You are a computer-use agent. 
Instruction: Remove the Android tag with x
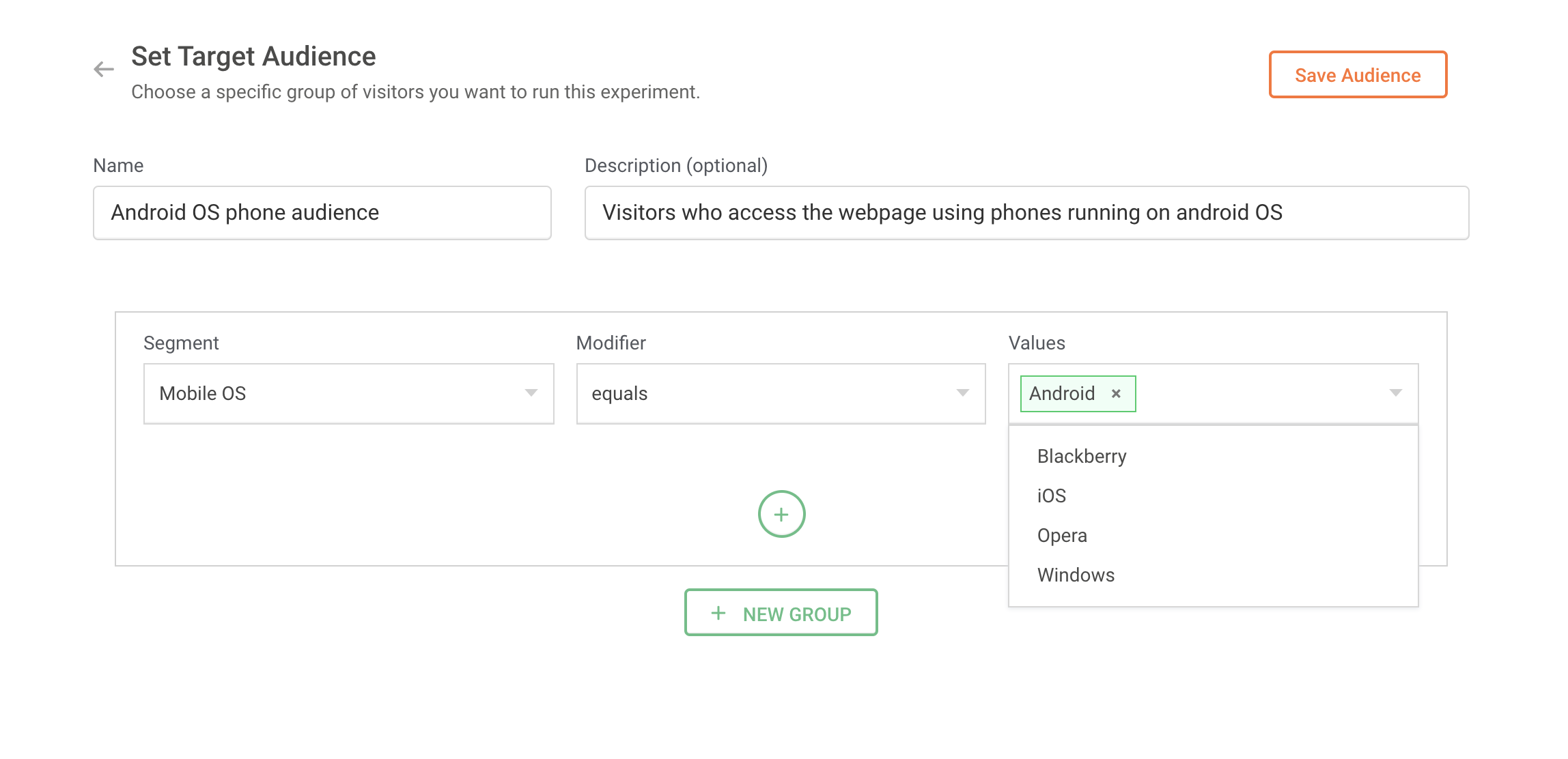(1116, 394)
